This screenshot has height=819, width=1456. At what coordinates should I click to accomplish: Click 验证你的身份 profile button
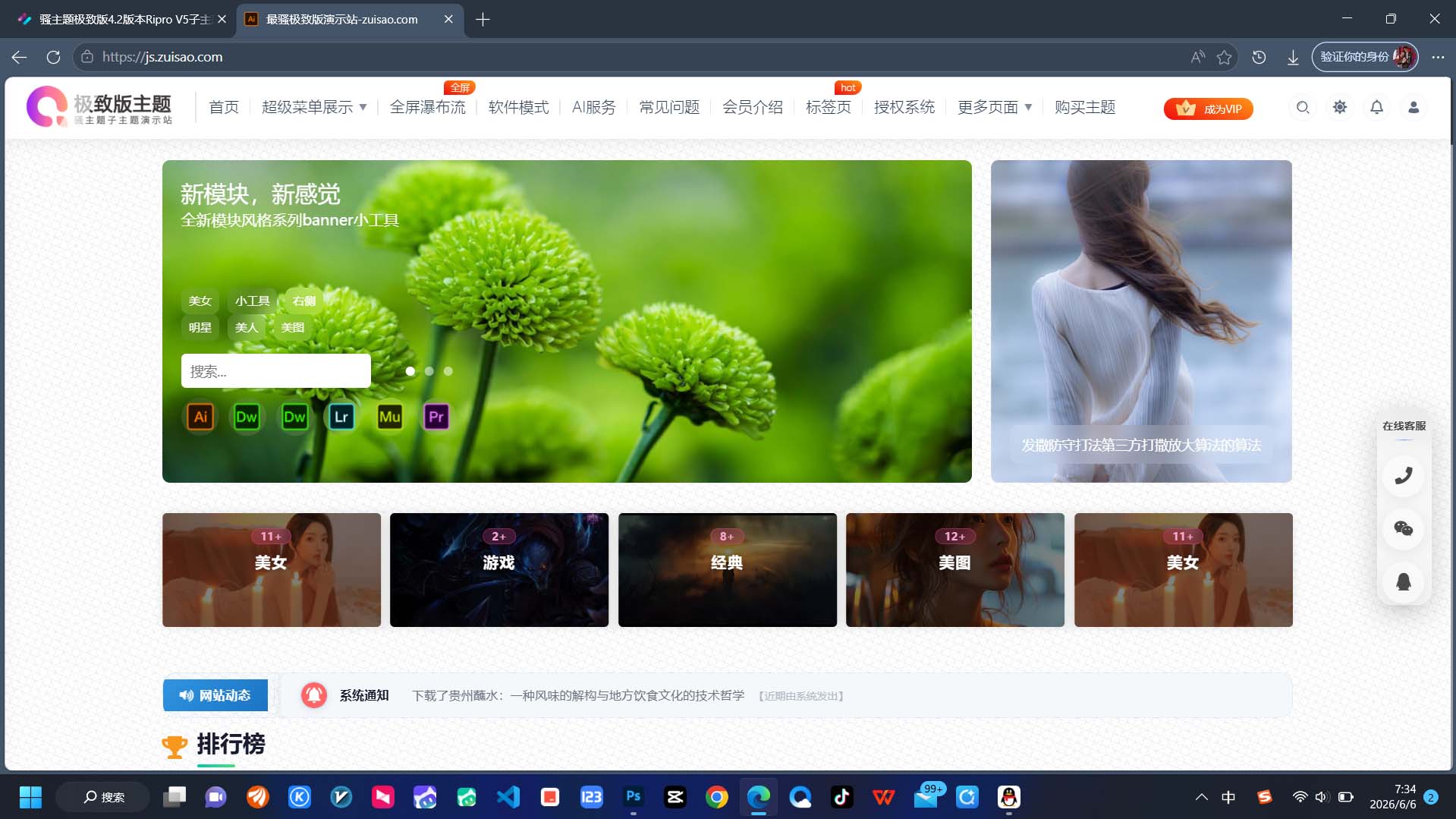(x=1365, y=57)
